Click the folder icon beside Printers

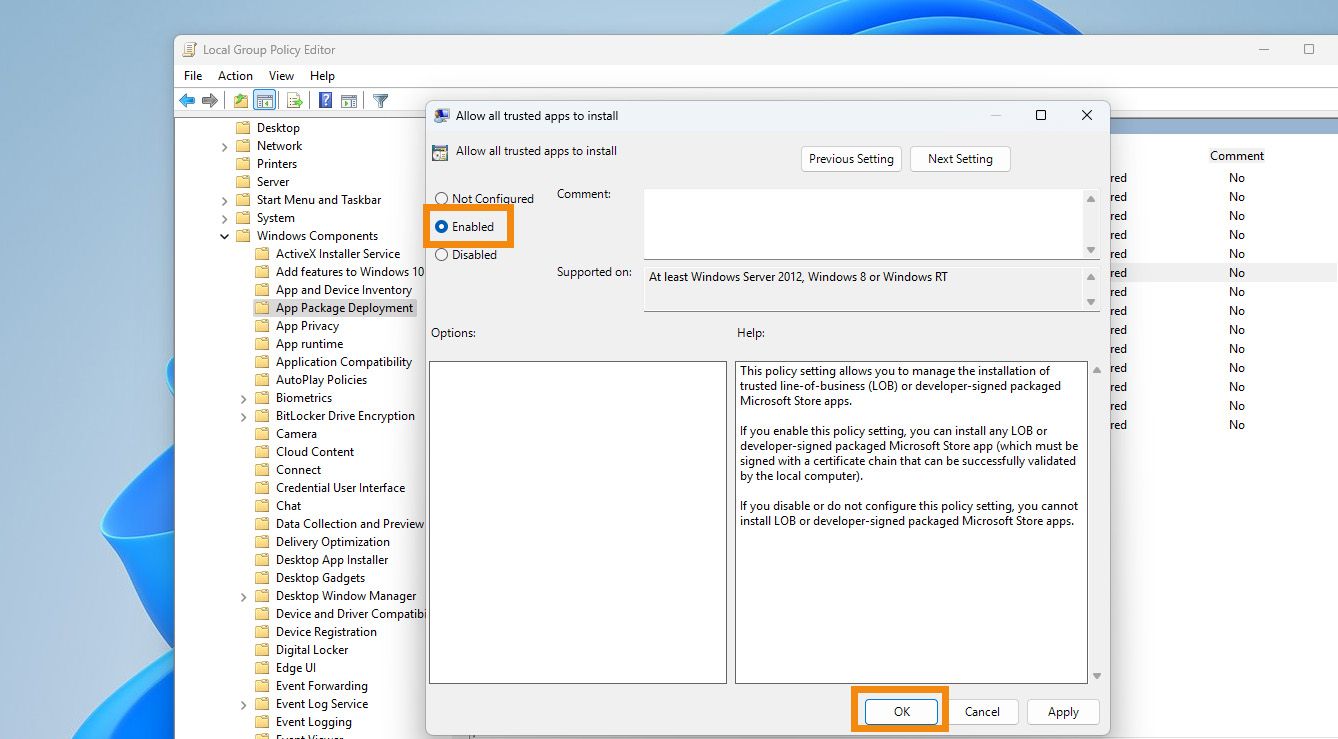tap(243, 164)
